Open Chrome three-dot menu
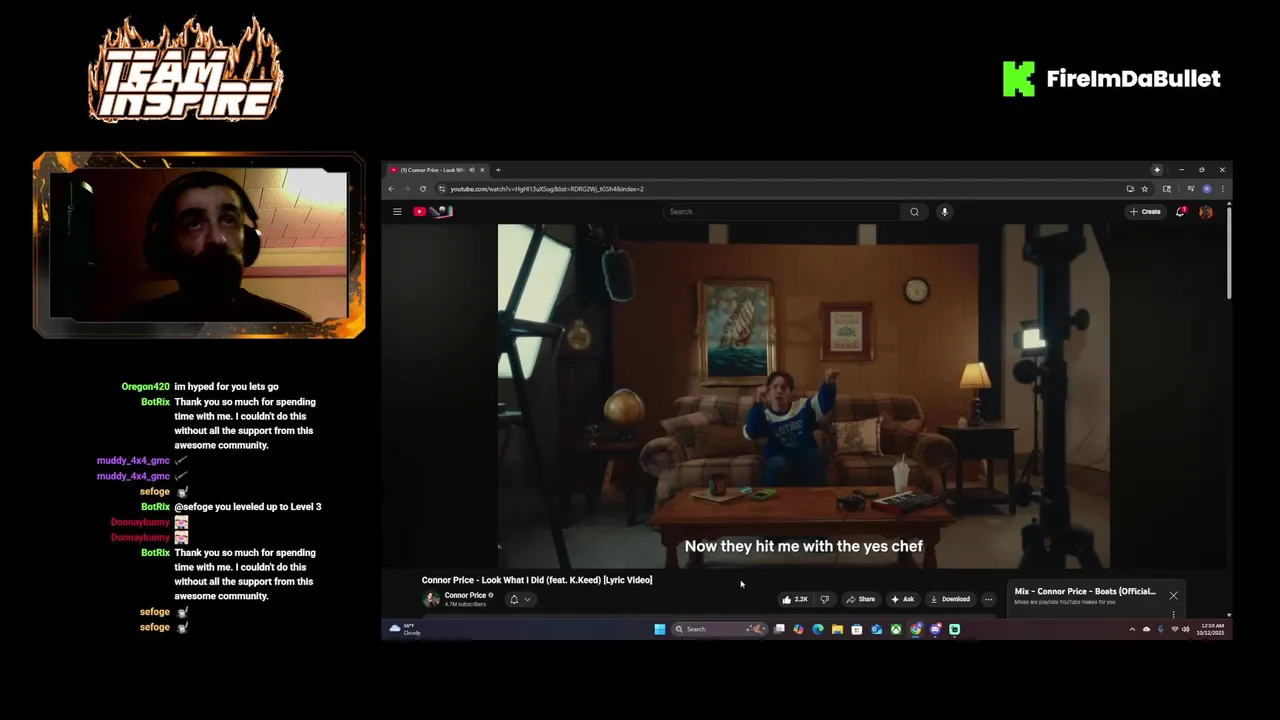The height and width of the screenshot is (720, 1280). click(x=1222, y=189)
